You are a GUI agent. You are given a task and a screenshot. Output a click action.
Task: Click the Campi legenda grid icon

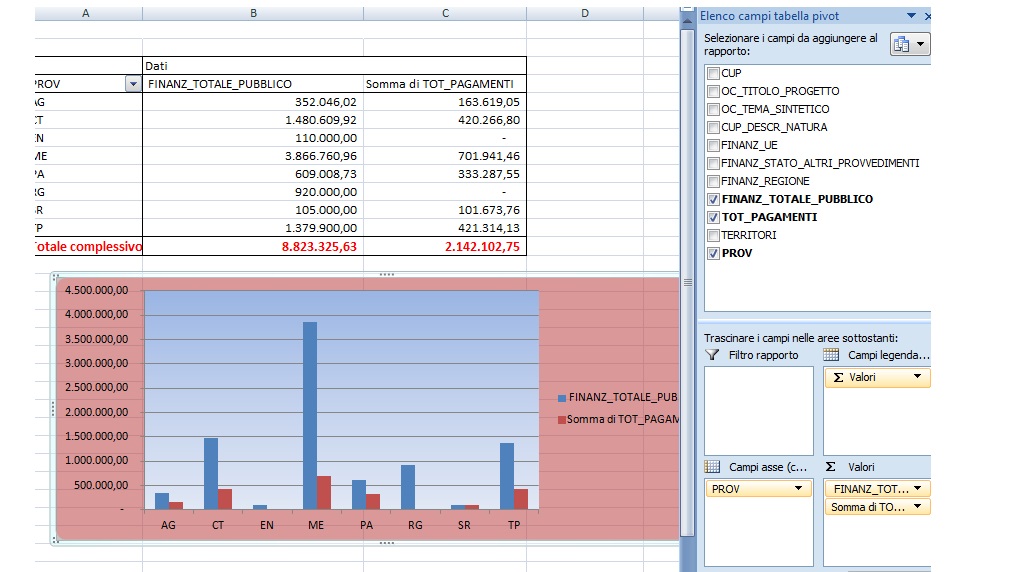click(832, 355)
